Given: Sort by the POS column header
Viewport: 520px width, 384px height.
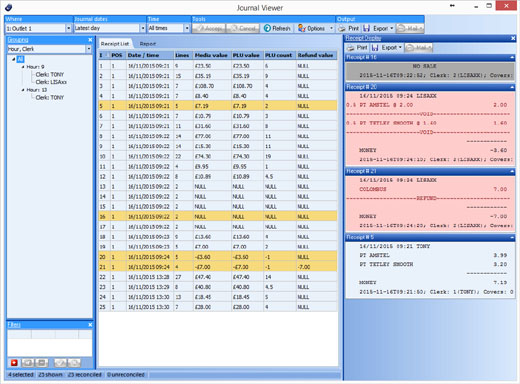Looking at the screenshot, I should [x=118, y=55].
